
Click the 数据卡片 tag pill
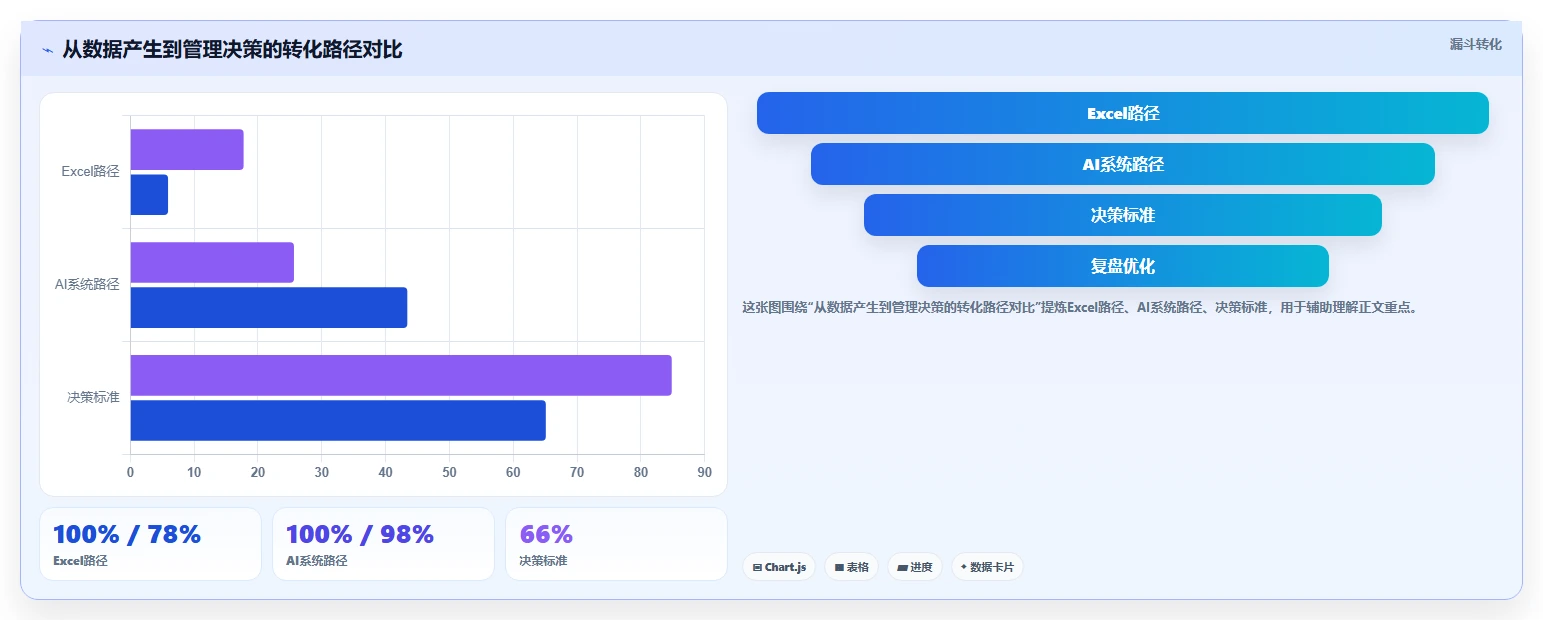(987, 567)
